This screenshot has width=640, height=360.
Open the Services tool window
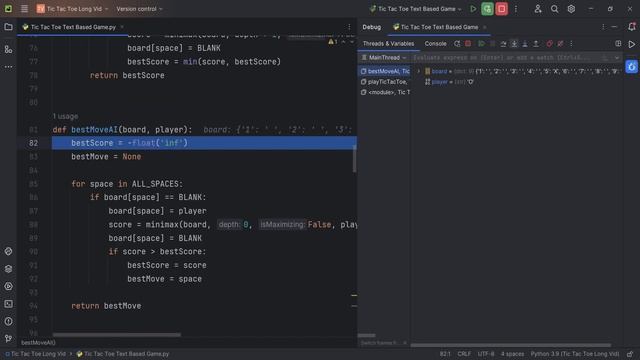click(x=8, y=287)
